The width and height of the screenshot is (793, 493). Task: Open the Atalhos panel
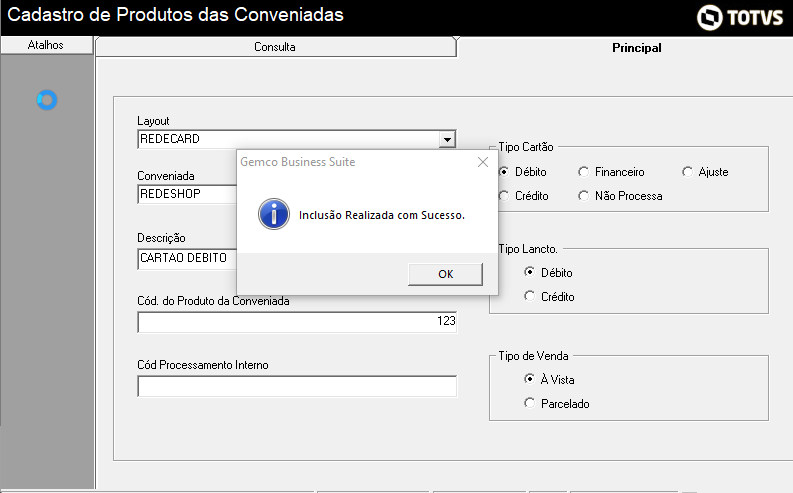tap(46, 45)
